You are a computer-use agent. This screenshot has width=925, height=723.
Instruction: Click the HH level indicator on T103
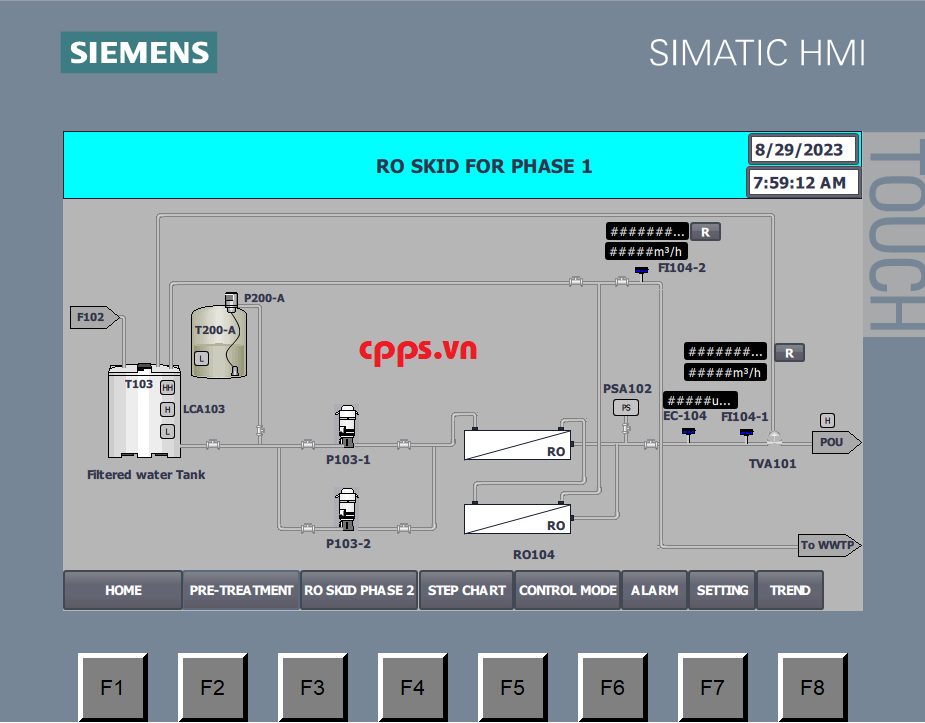tap(167, 387)
